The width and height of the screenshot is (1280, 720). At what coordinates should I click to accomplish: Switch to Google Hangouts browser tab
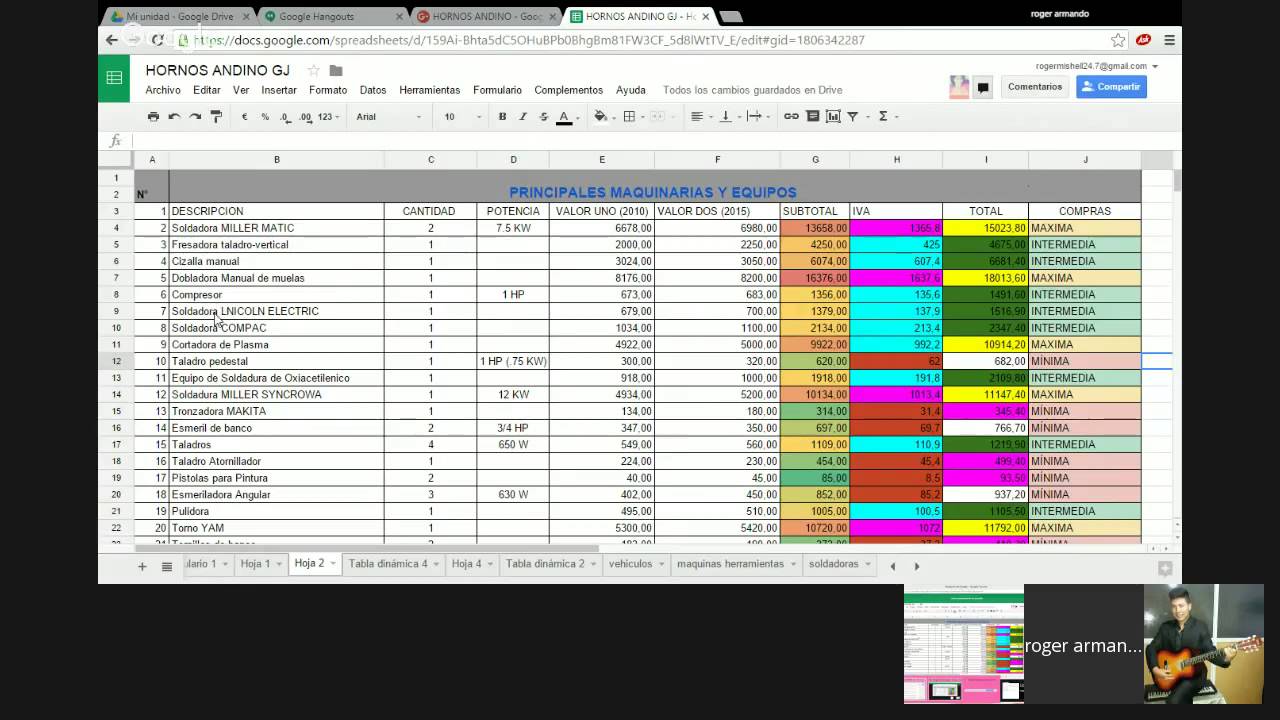[333, 16]
